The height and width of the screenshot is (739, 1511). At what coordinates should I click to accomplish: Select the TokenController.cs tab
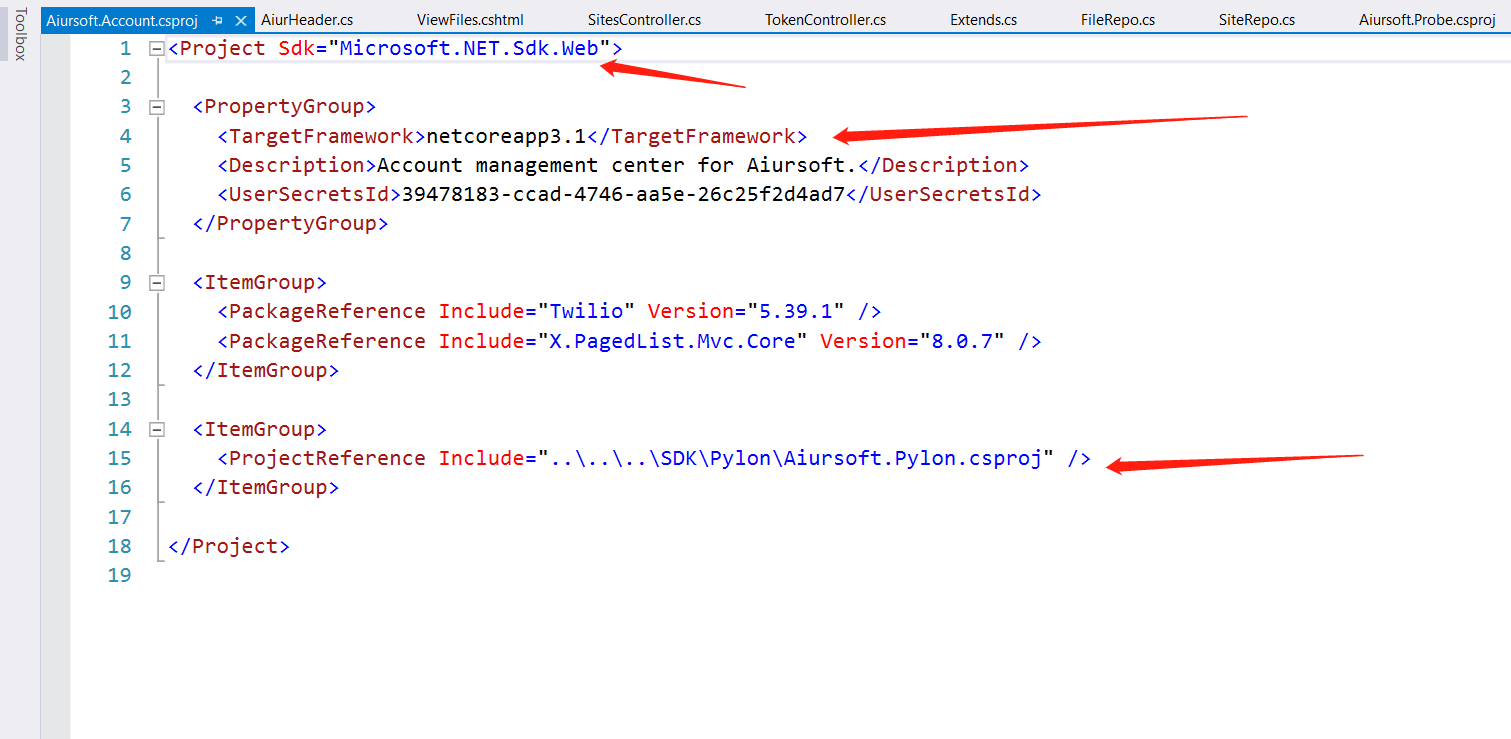(825, 20)
